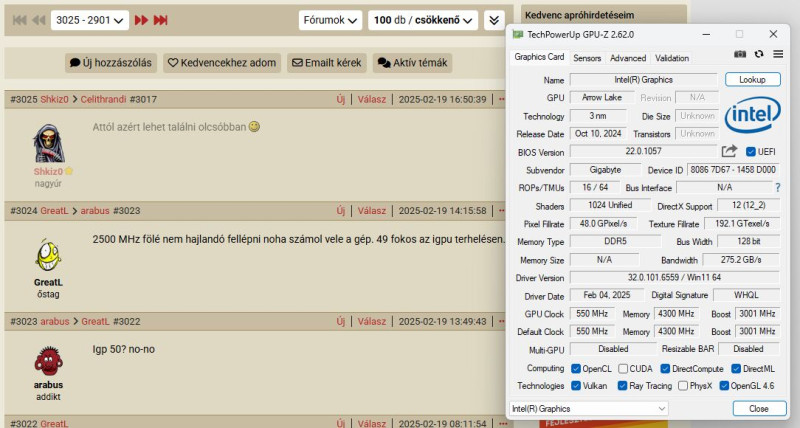Toggle CUDA checkbox
Viewport: 800px width, 428px height.
(x=623, y=368)
